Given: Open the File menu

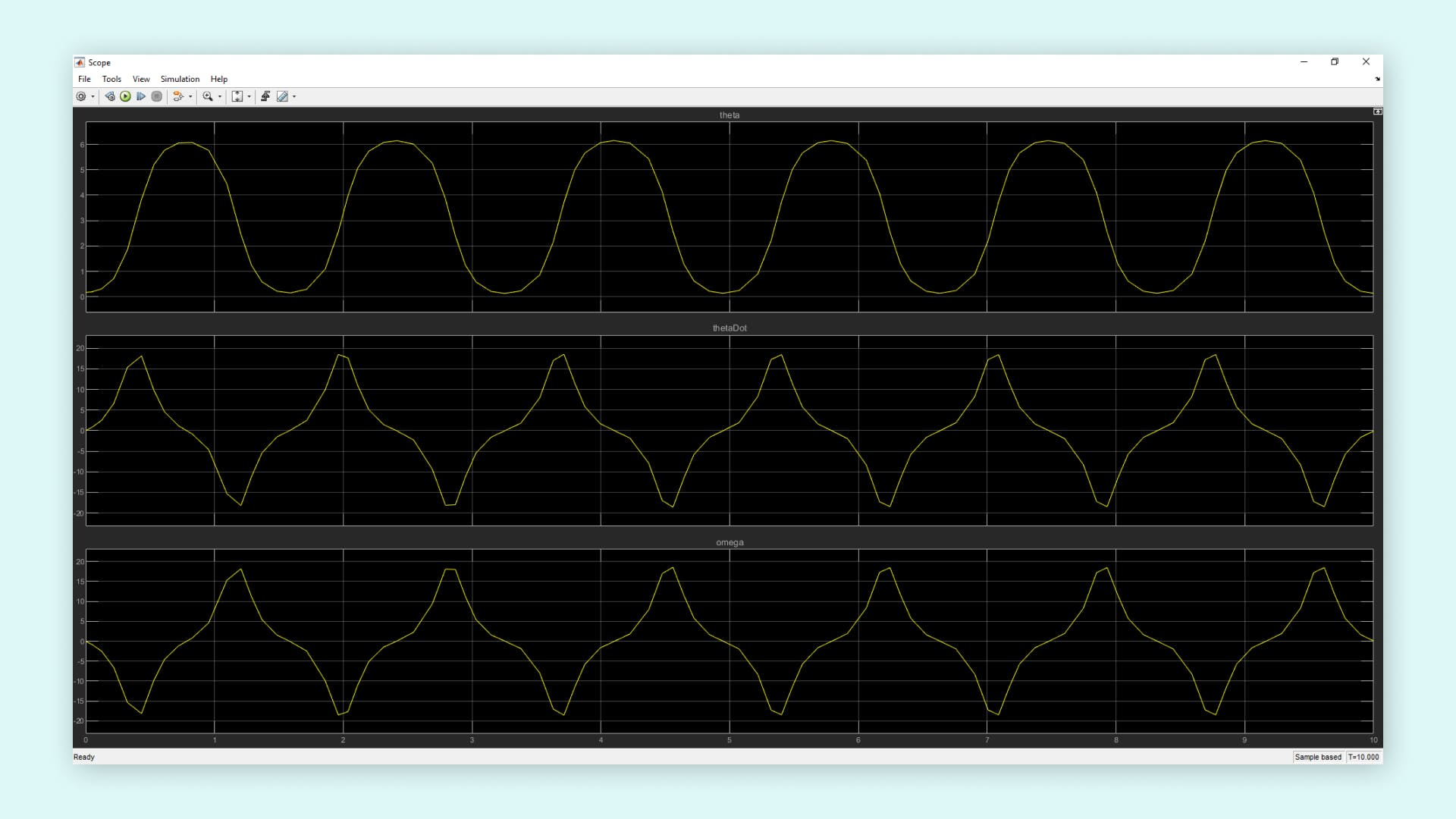Looking at the screenshot, I should click(x=84, y=79).
